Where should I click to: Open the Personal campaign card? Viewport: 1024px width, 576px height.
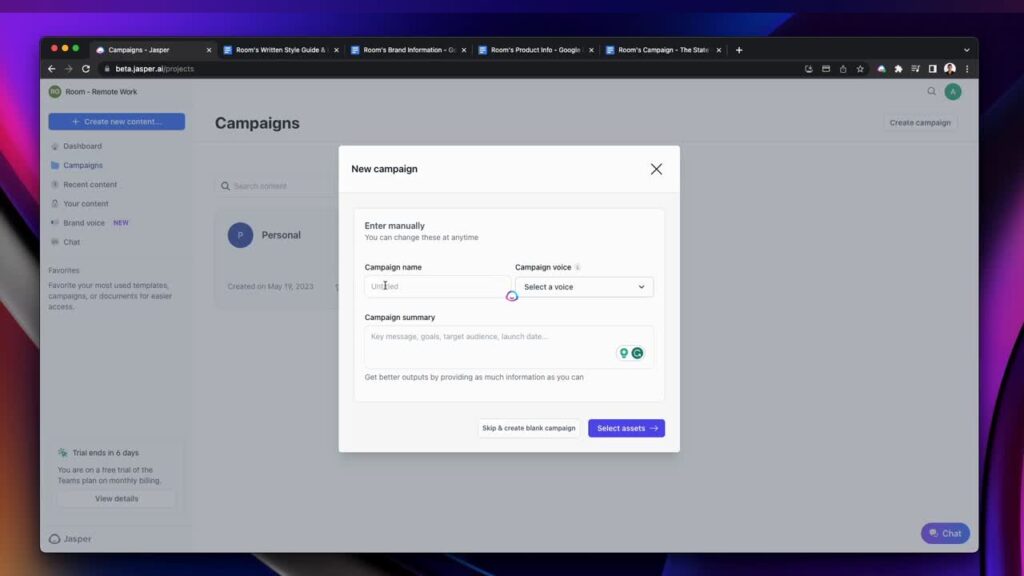point(277,258)
